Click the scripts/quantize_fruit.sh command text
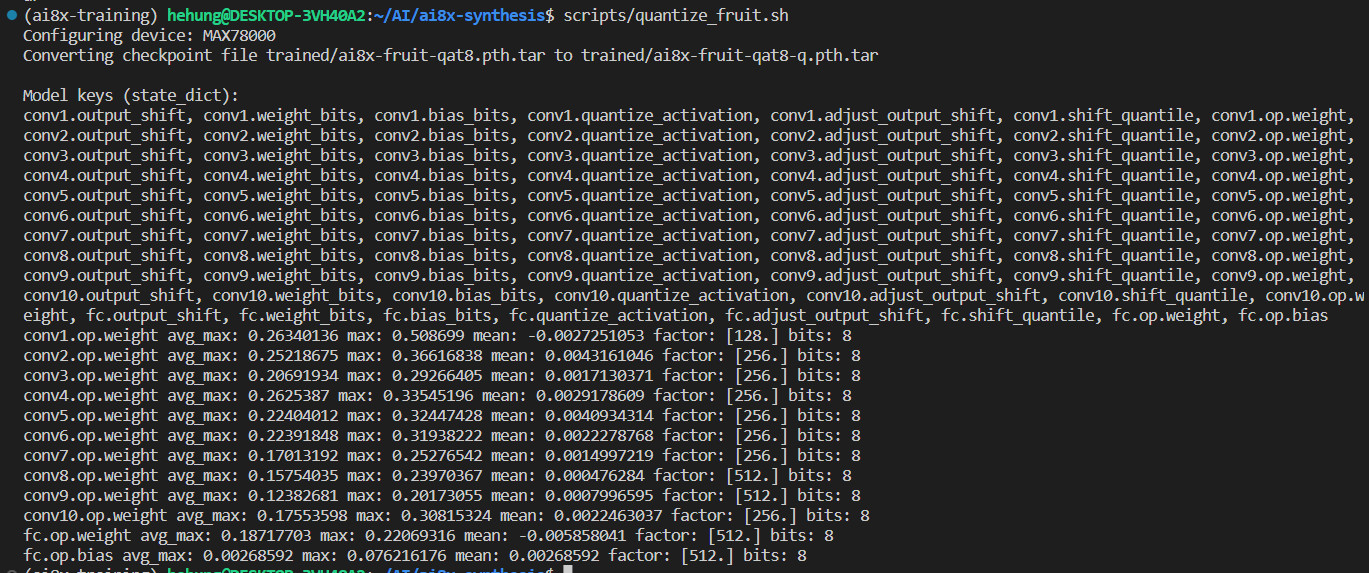1369x573 pixels. tap(688, 16)
